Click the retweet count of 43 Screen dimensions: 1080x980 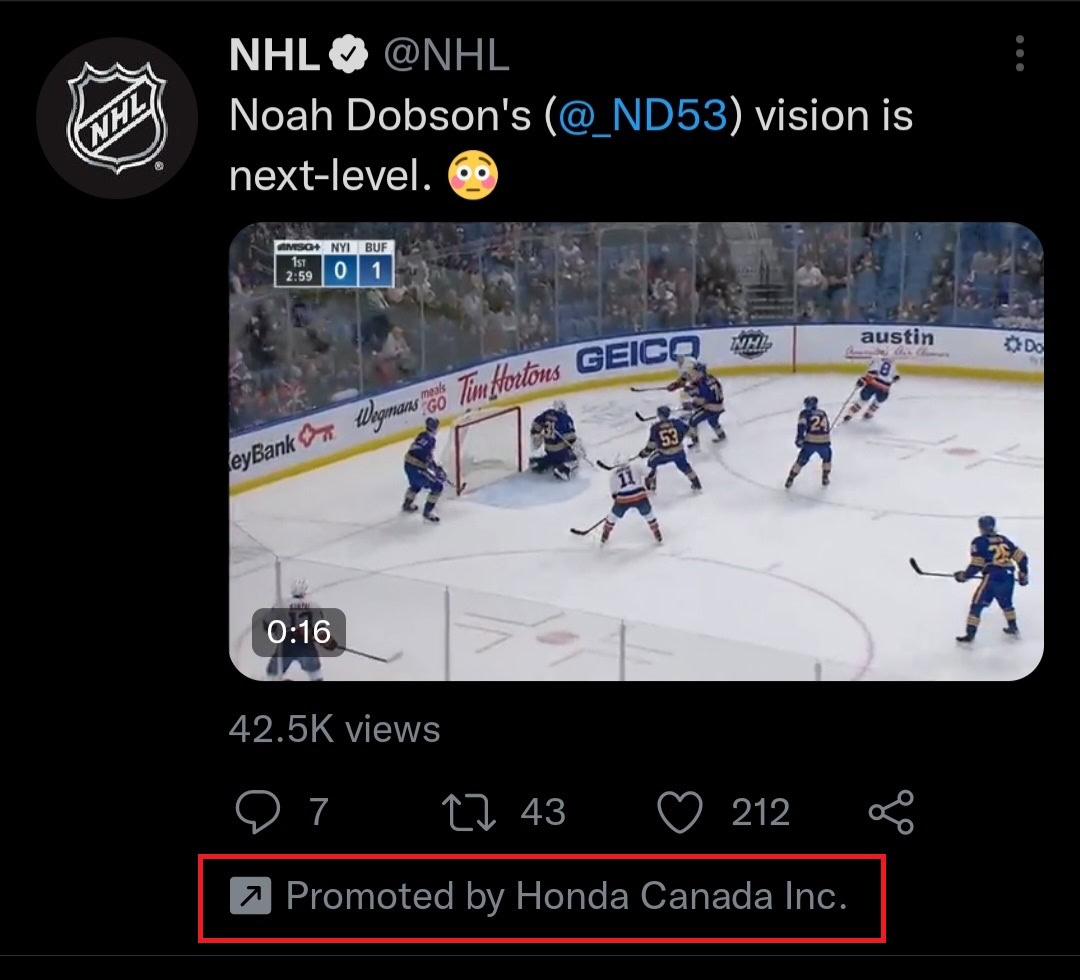tap(543, 812)
